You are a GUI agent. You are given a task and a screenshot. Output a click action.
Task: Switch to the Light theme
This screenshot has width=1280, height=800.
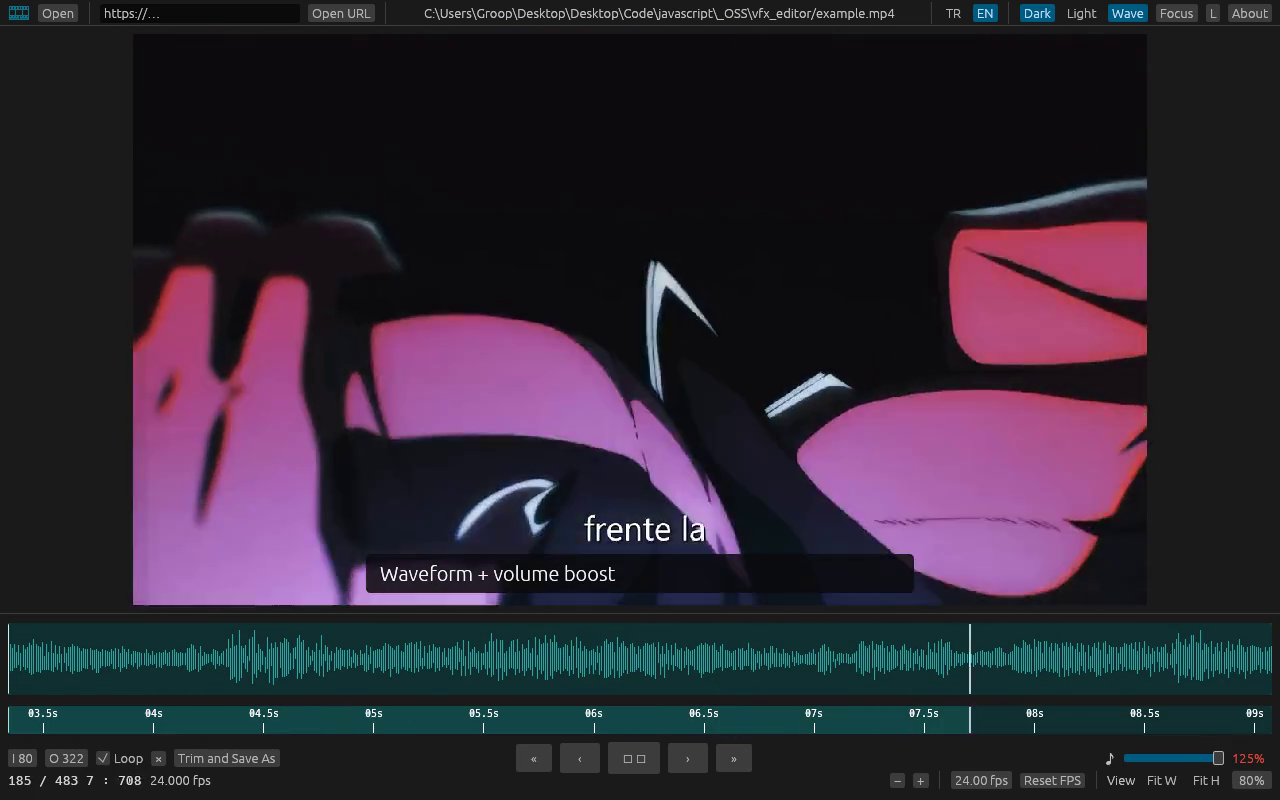pos(1081,13)
